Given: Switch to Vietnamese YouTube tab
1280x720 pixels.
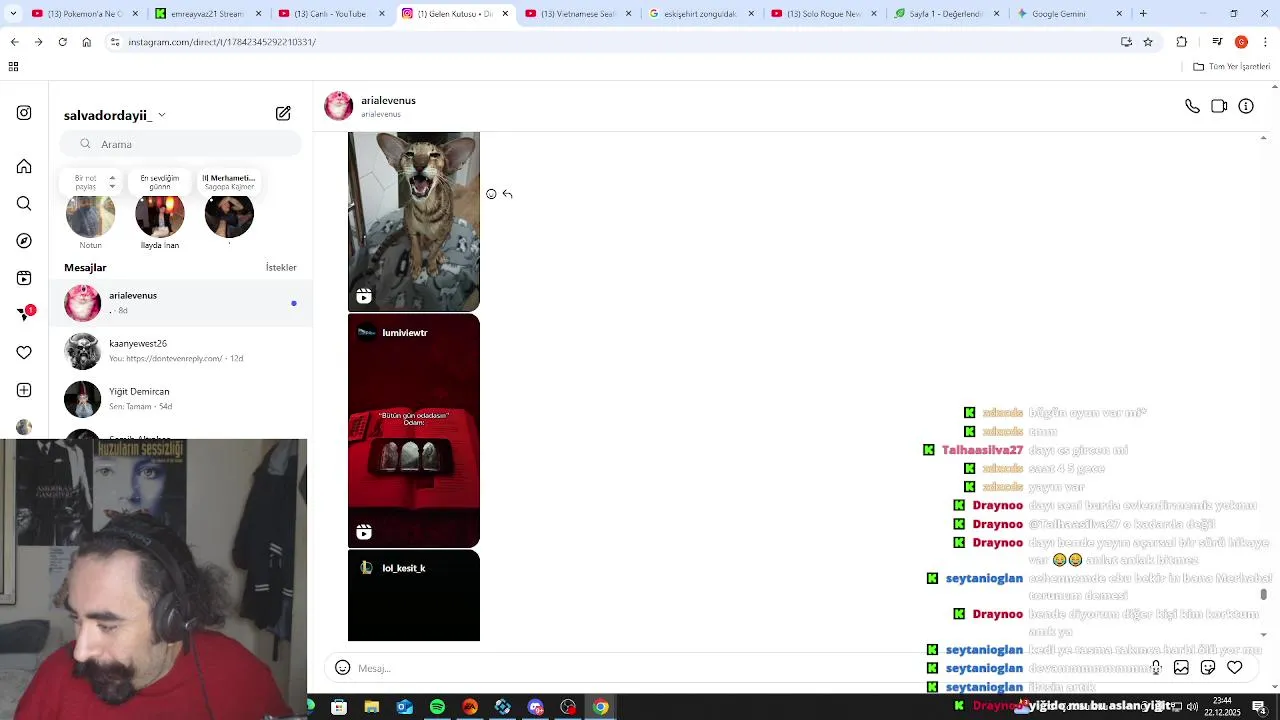Looking at the screenshot, I should 577,14.
